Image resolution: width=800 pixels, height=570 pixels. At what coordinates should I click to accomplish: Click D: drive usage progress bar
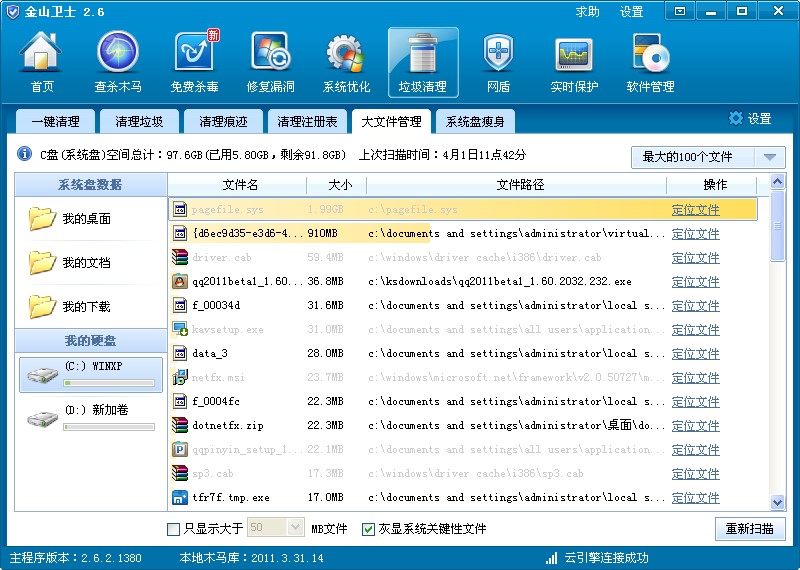pyautogui.click(x=109, y=427)
